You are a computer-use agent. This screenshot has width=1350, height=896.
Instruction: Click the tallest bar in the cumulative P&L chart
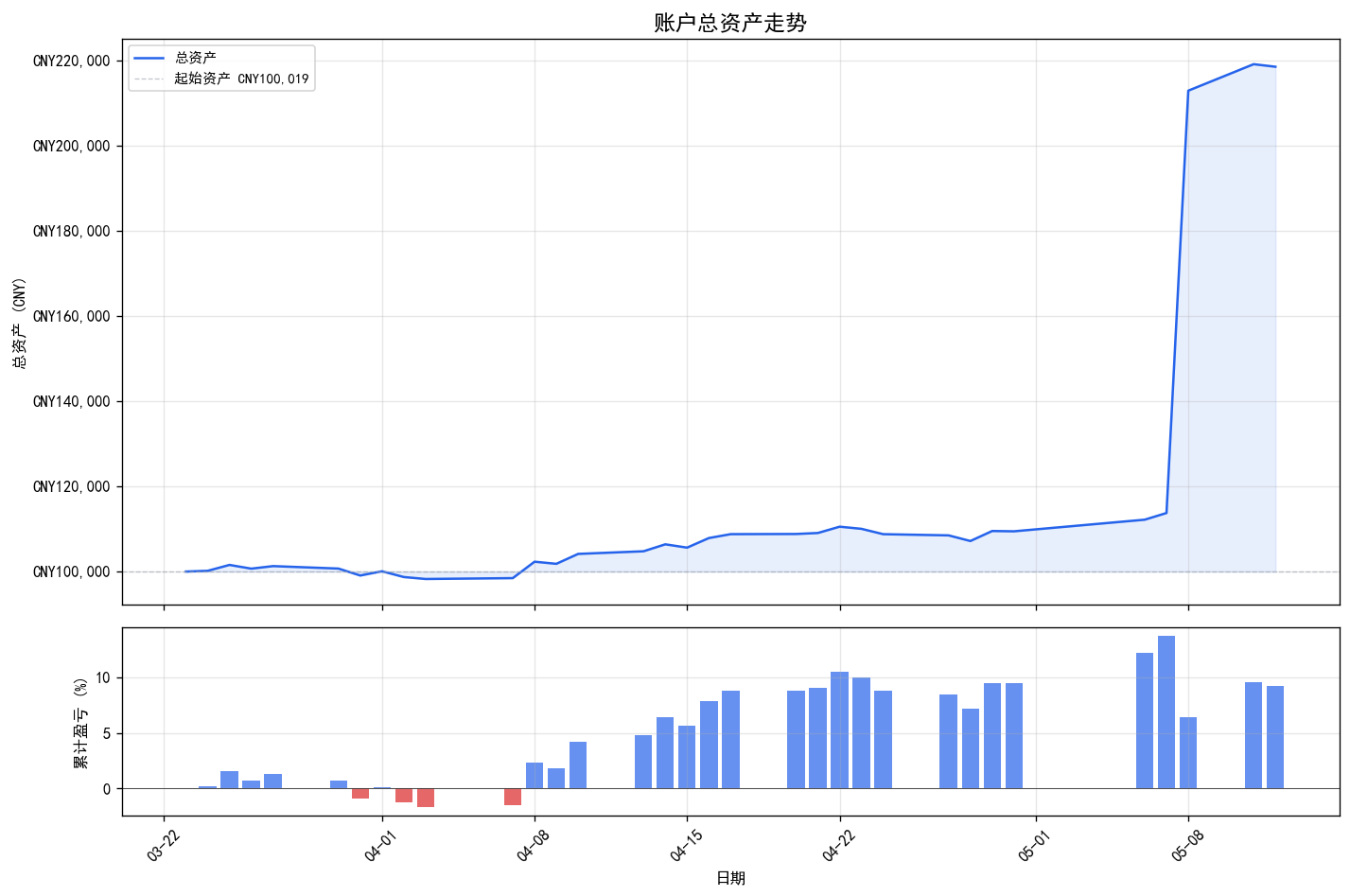1166,712
